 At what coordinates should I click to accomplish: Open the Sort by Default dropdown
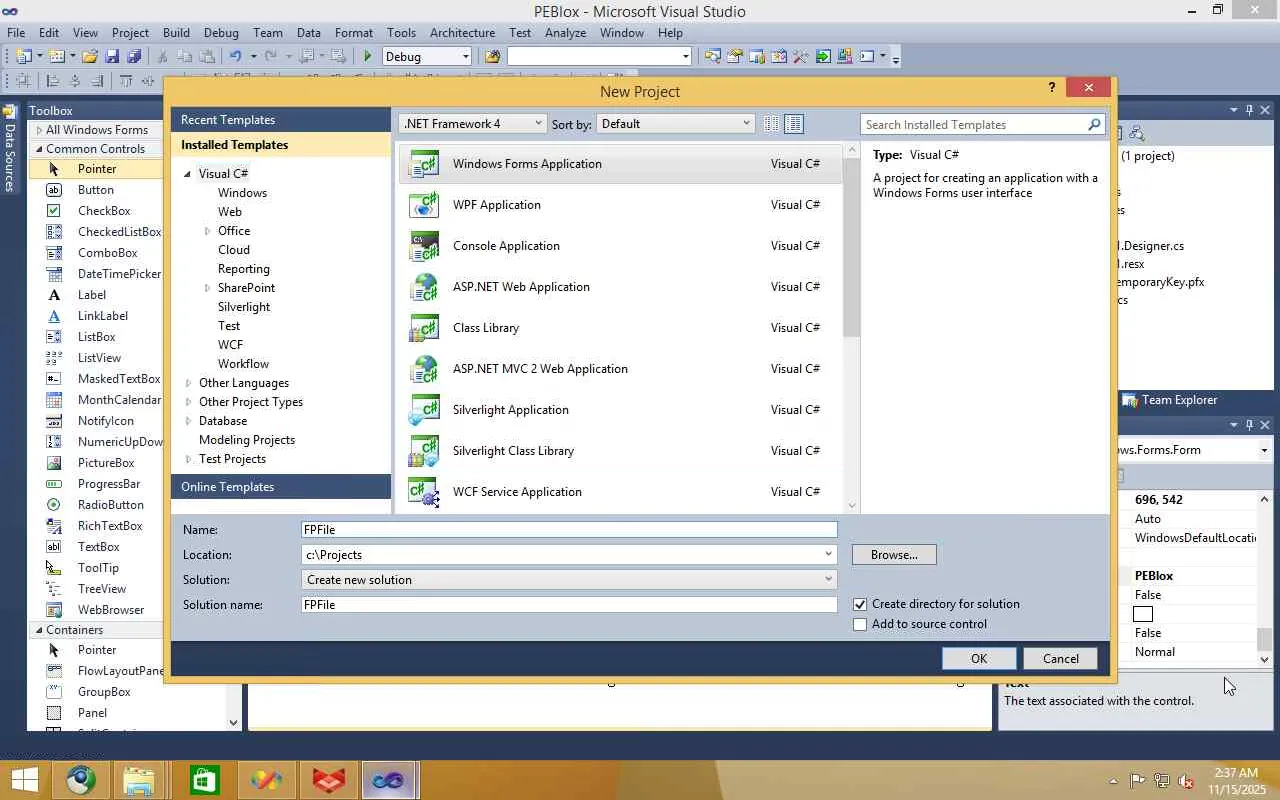[x=675, y=124]
